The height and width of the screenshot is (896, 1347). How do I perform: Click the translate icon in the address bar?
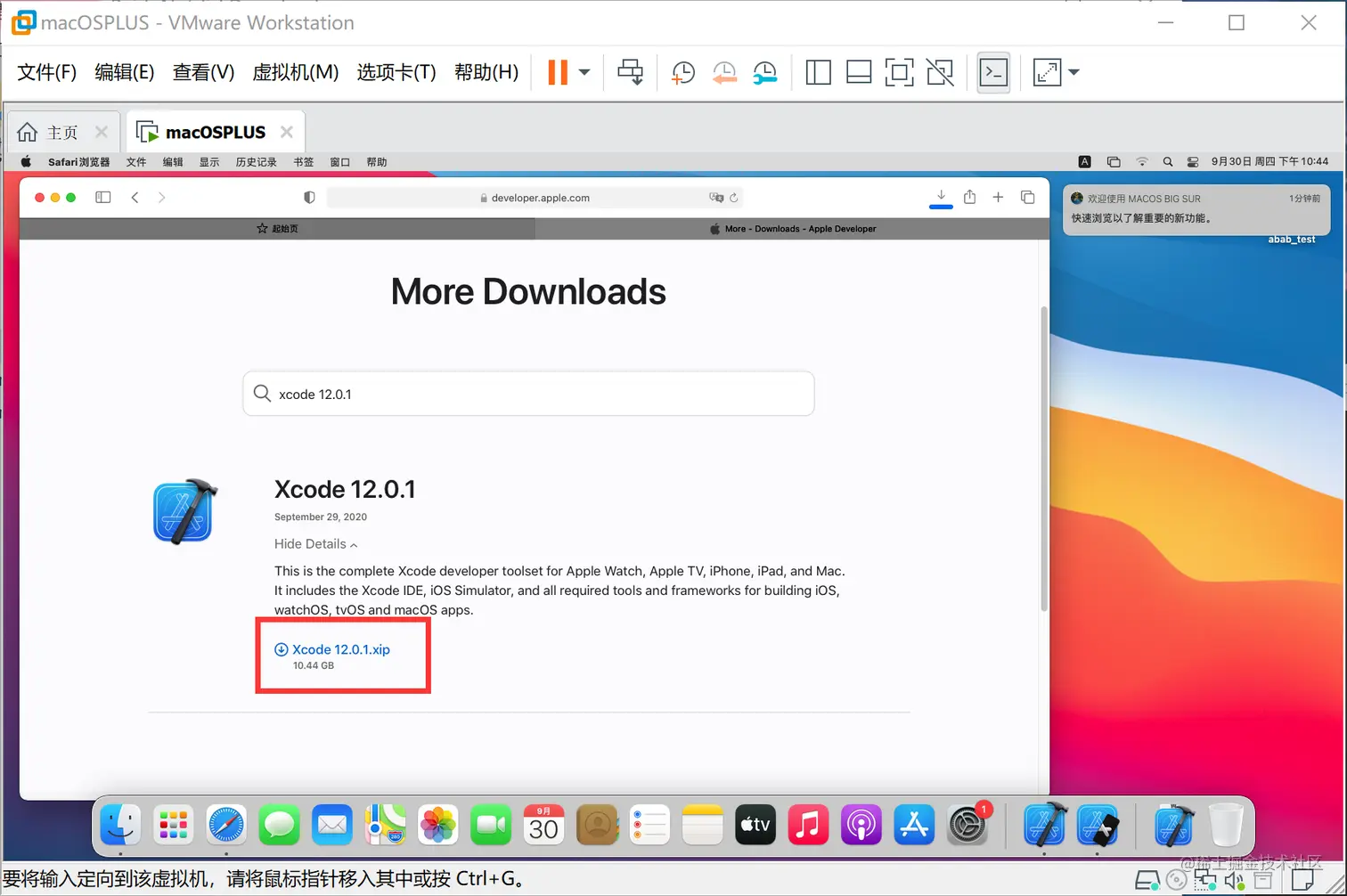click(x=715, y=198)
